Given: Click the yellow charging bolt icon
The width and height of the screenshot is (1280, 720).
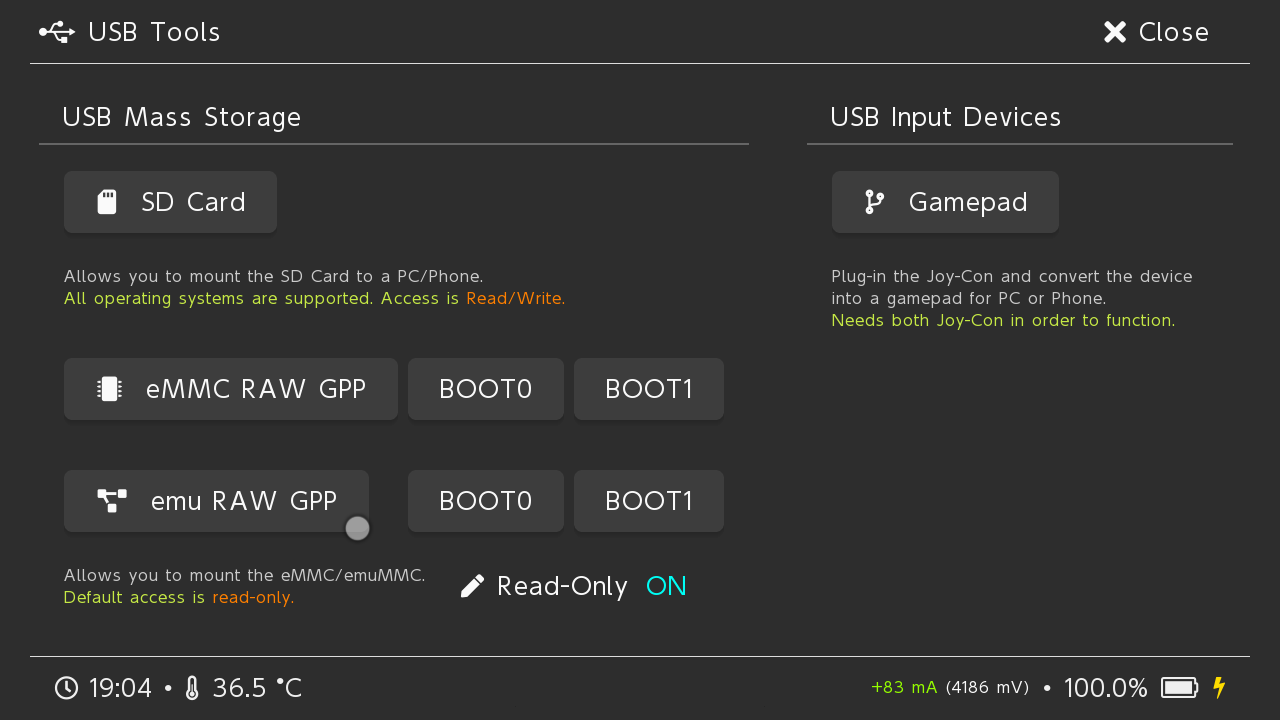Looking at the screenshot, I should (1219, 688).
